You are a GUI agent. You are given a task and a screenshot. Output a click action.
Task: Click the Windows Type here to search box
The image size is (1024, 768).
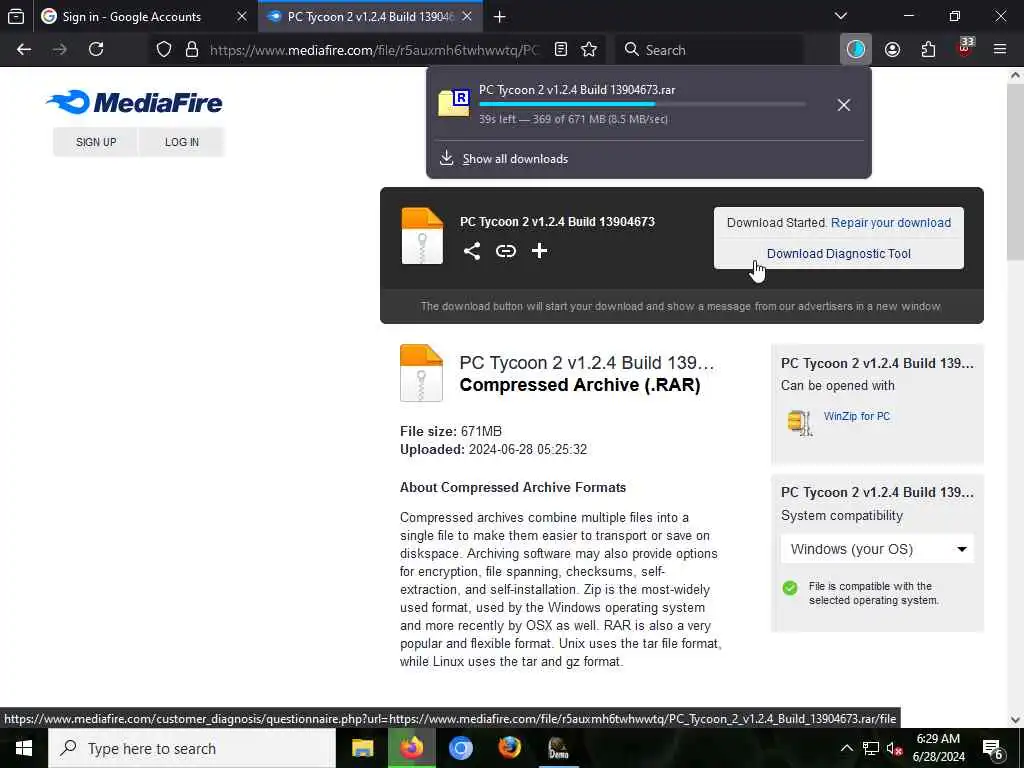tap(192, 748)
